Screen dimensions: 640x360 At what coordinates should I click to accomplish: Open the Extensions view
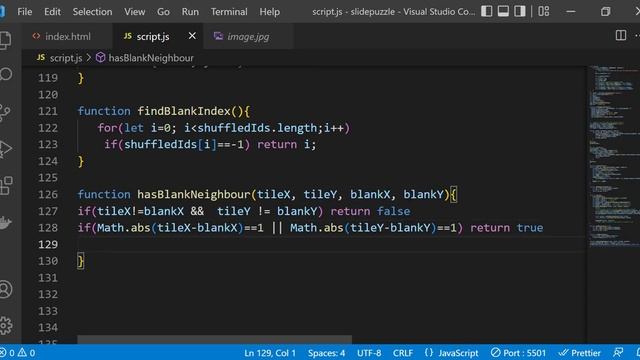[6, 186]
